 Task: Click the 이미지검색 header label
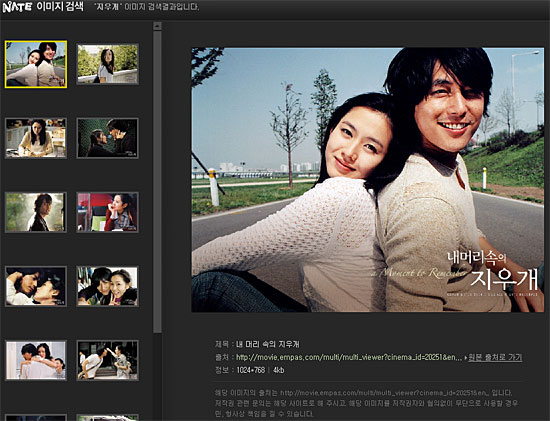pos(60,7)
